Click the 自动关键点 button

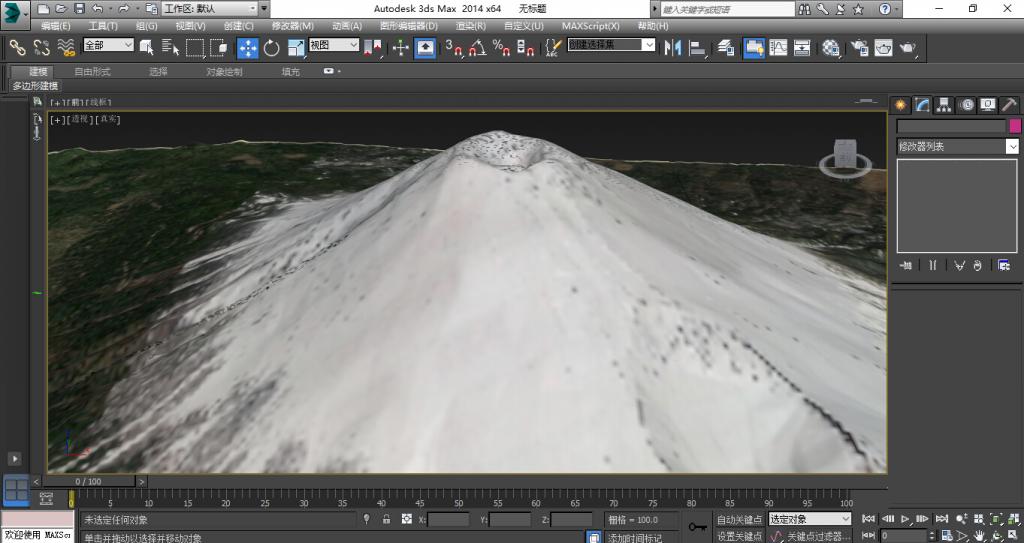739,519
